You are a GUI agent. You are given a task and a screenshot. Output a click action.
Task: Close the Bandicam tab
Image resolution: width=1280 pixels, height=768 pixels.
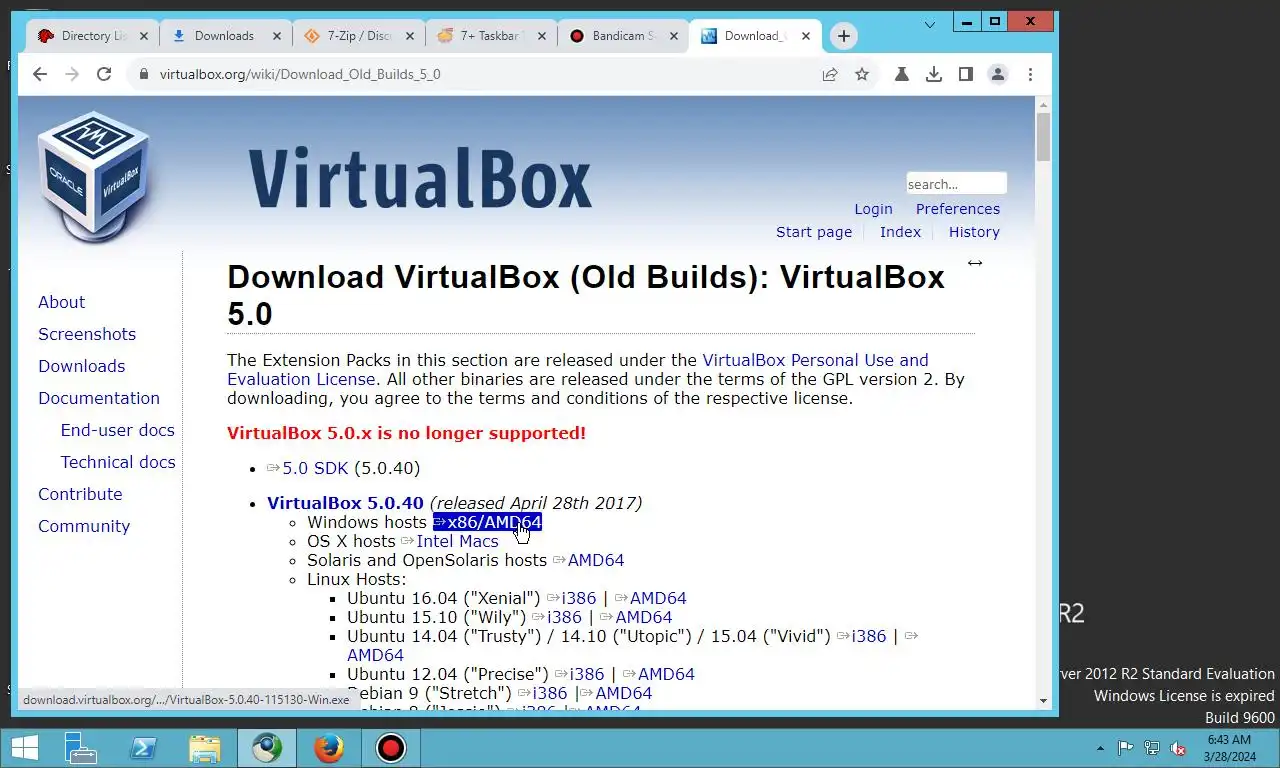(675, 36)
